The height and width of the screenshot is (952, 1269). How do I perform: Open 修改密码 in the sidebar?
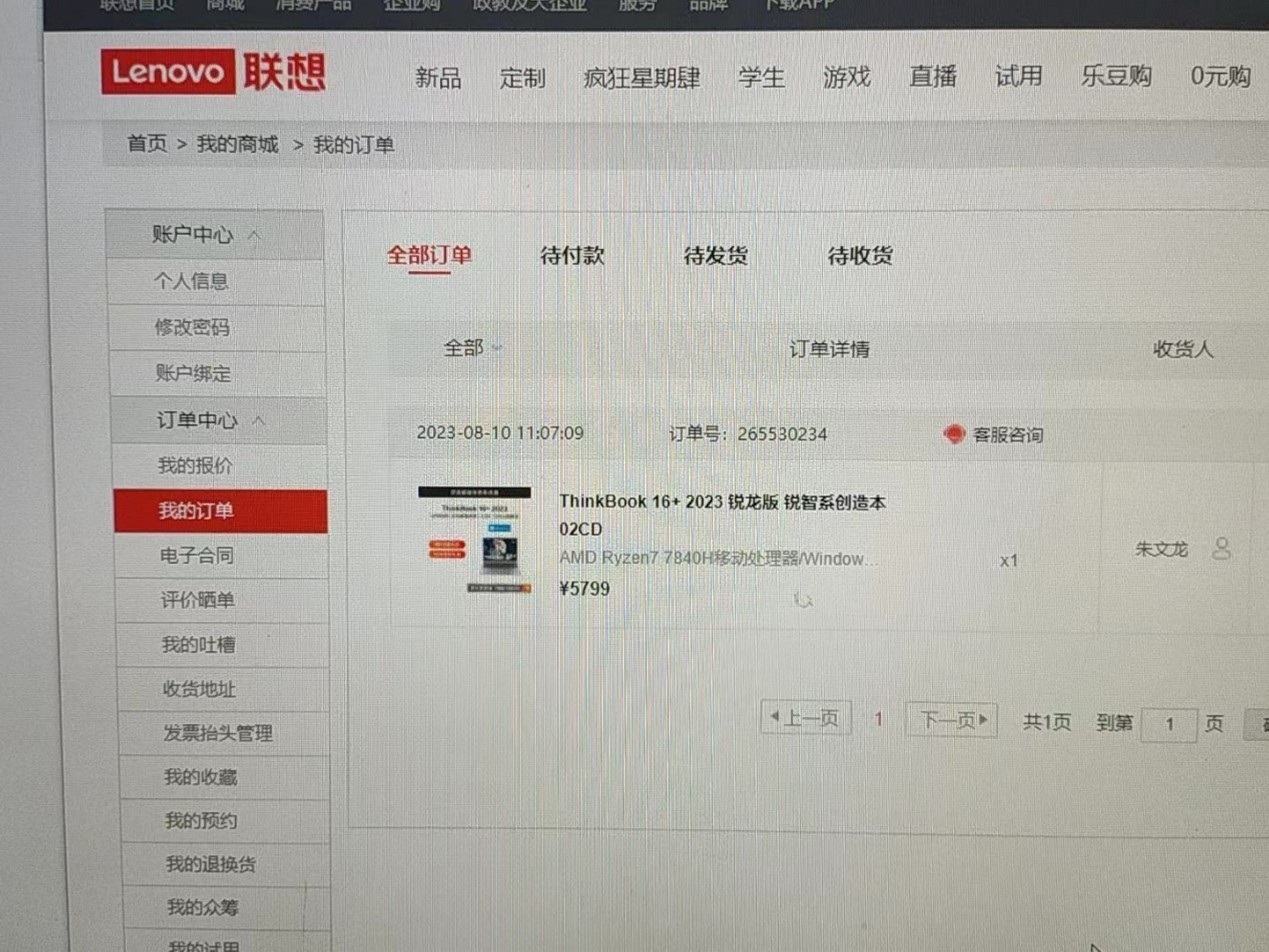[x=191, y=327]
